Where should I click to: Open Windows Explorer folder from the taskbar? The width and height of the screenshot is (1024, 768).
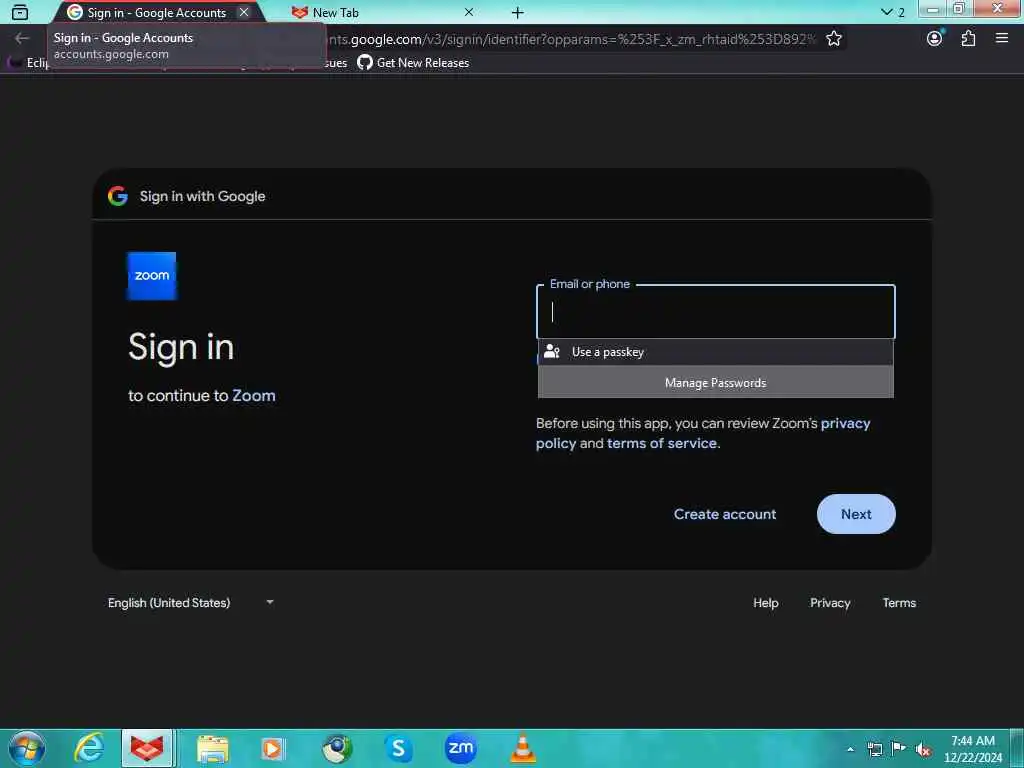[213, 749]
